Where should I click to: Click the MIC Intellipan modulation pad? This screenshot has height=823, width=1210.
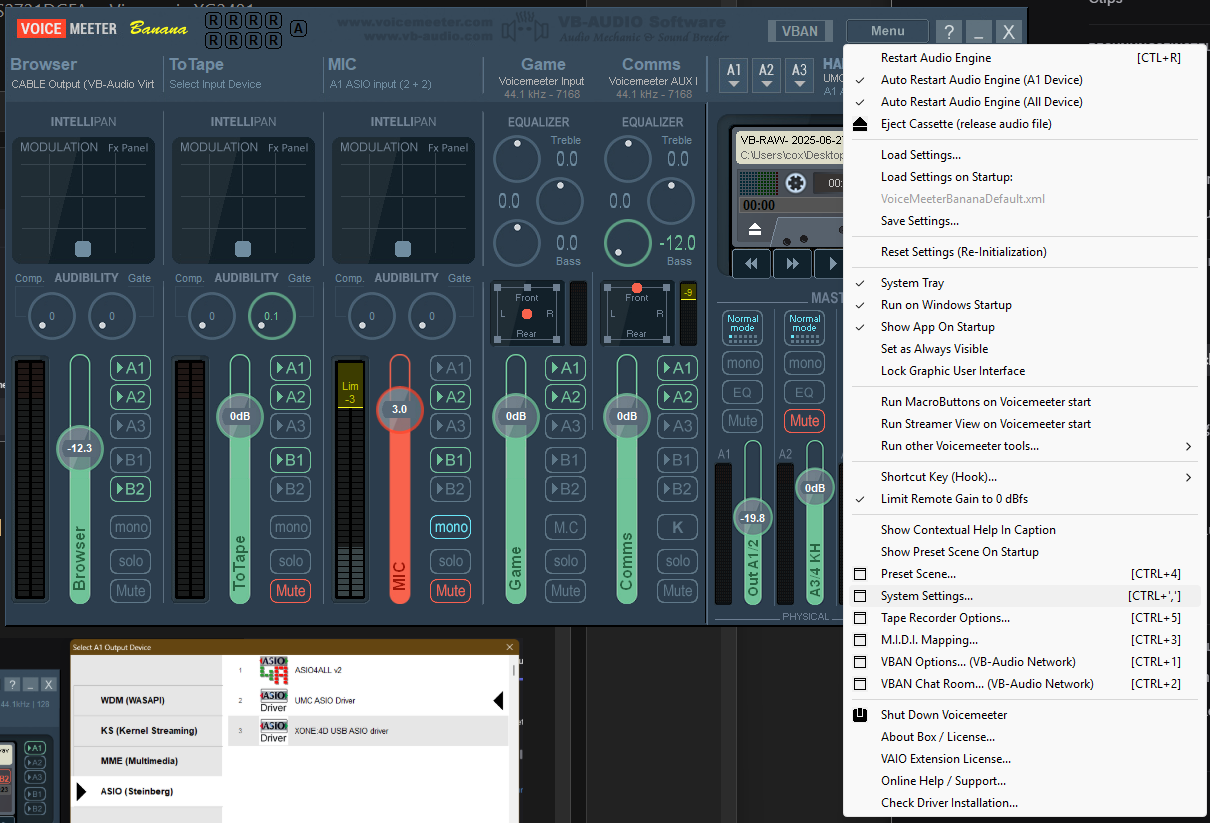403,200
